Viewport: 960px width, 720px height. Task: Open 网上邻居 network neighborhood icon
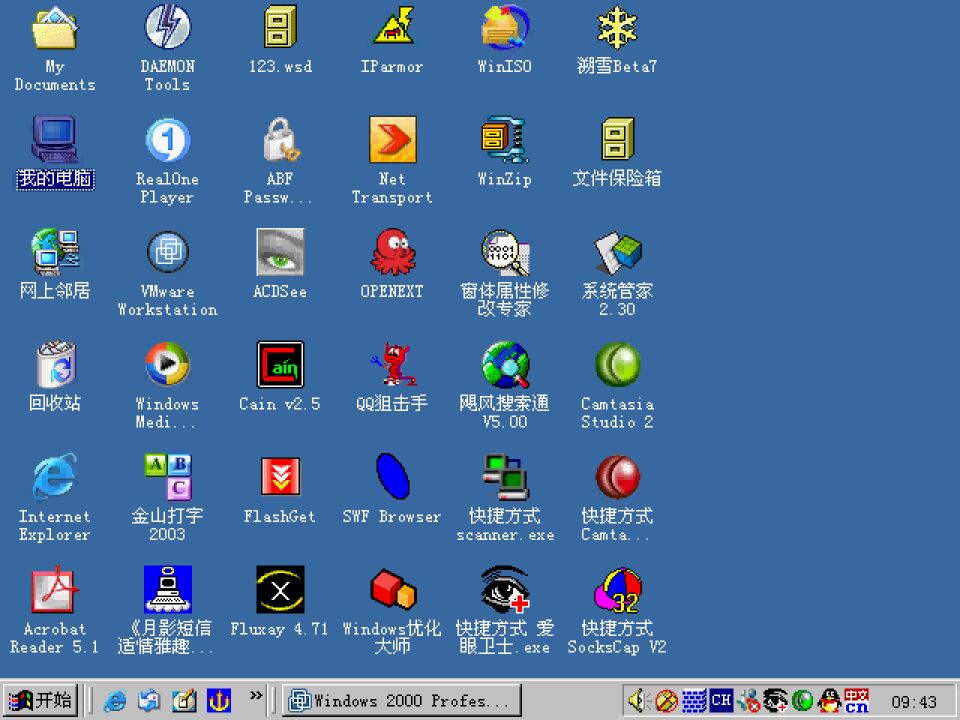click(x=54, y=252)
